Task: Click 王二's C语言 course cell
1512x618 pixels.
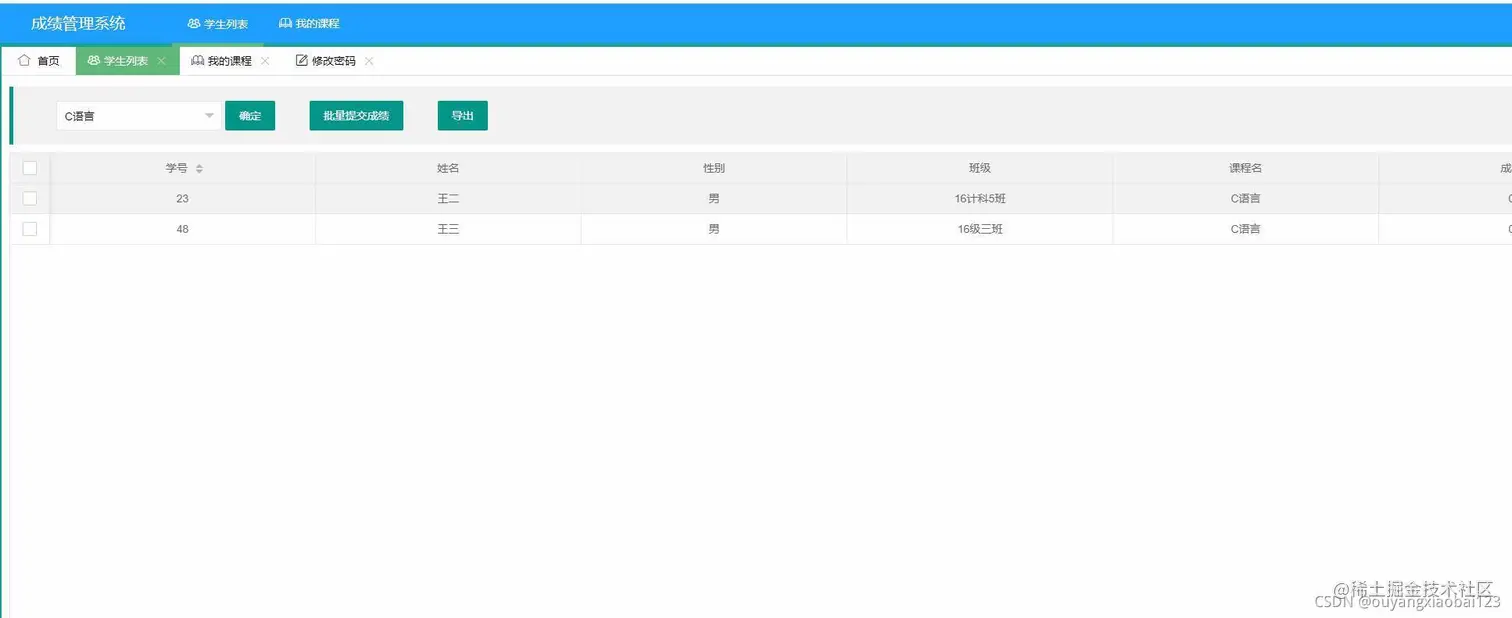Action: coord(1246,199)
